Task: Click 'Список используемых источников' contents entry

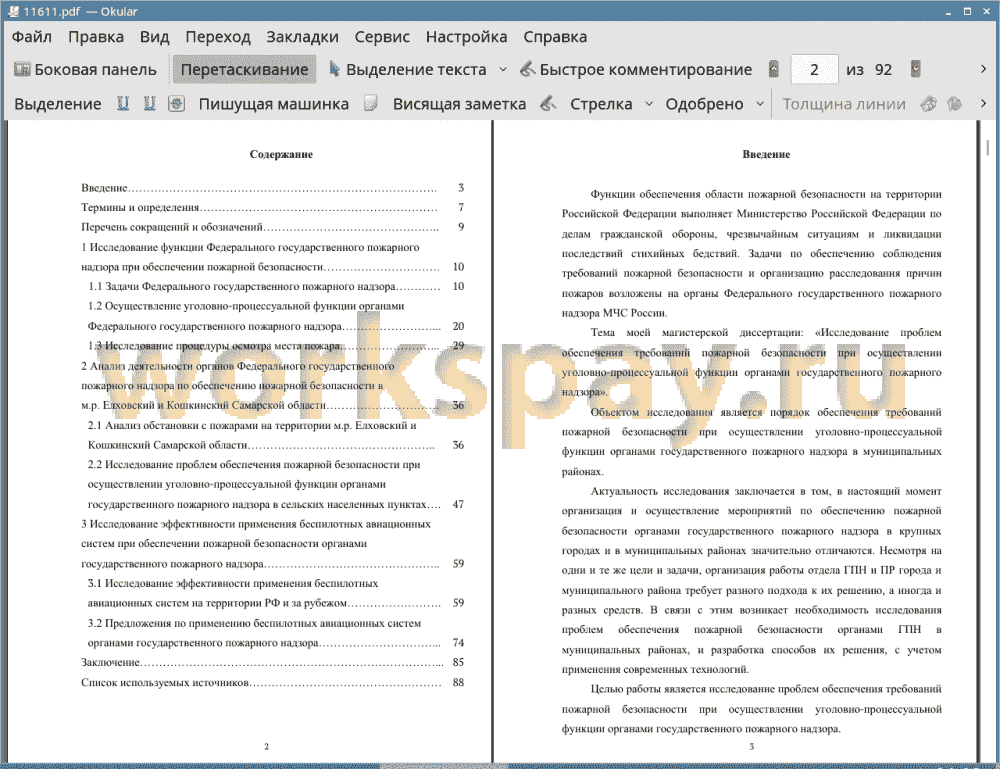Action: point(273,682)
